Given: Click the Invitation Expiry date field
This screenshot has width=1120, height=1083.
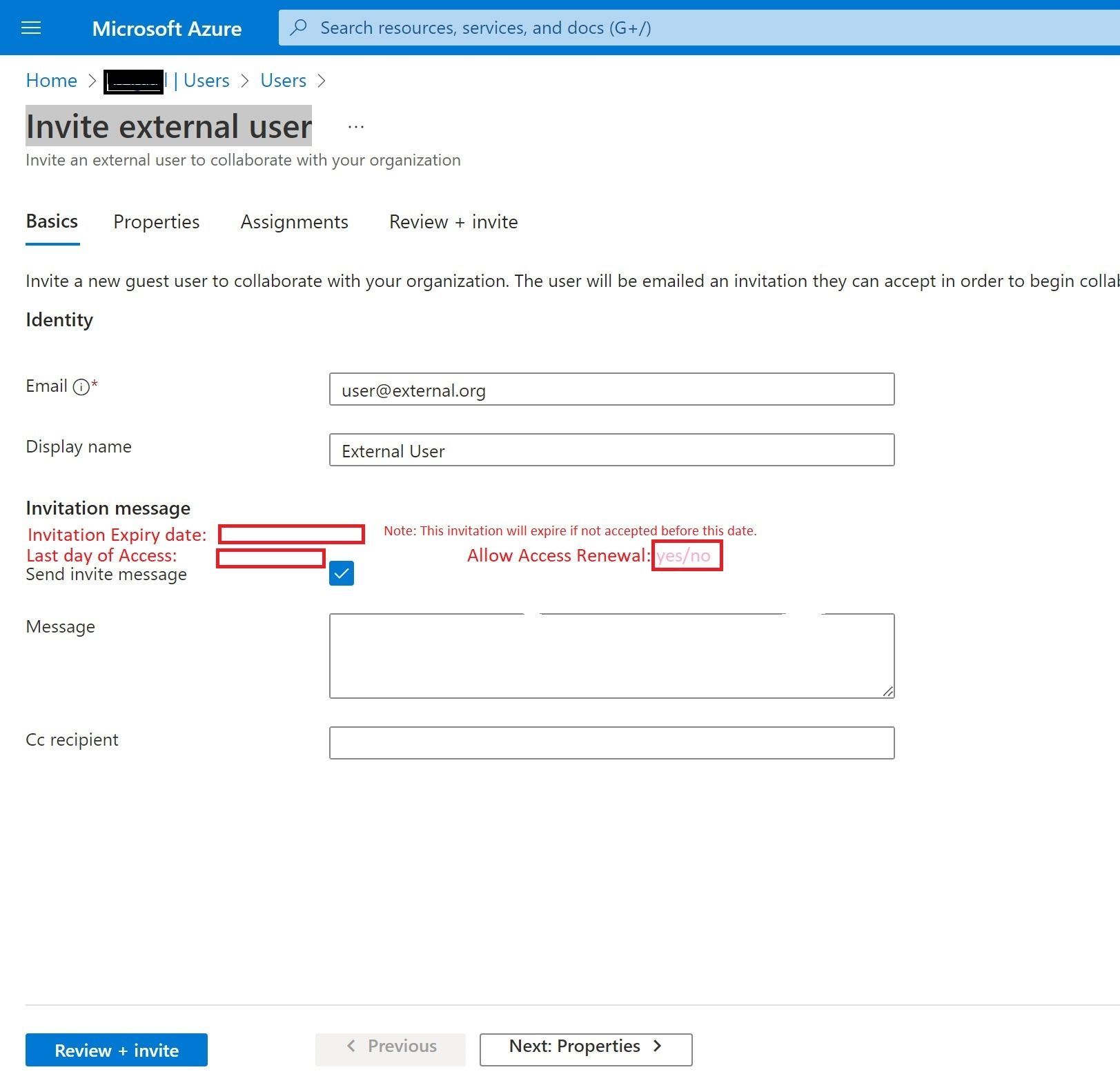Looking at the screenshot, I should click(291, 534).
